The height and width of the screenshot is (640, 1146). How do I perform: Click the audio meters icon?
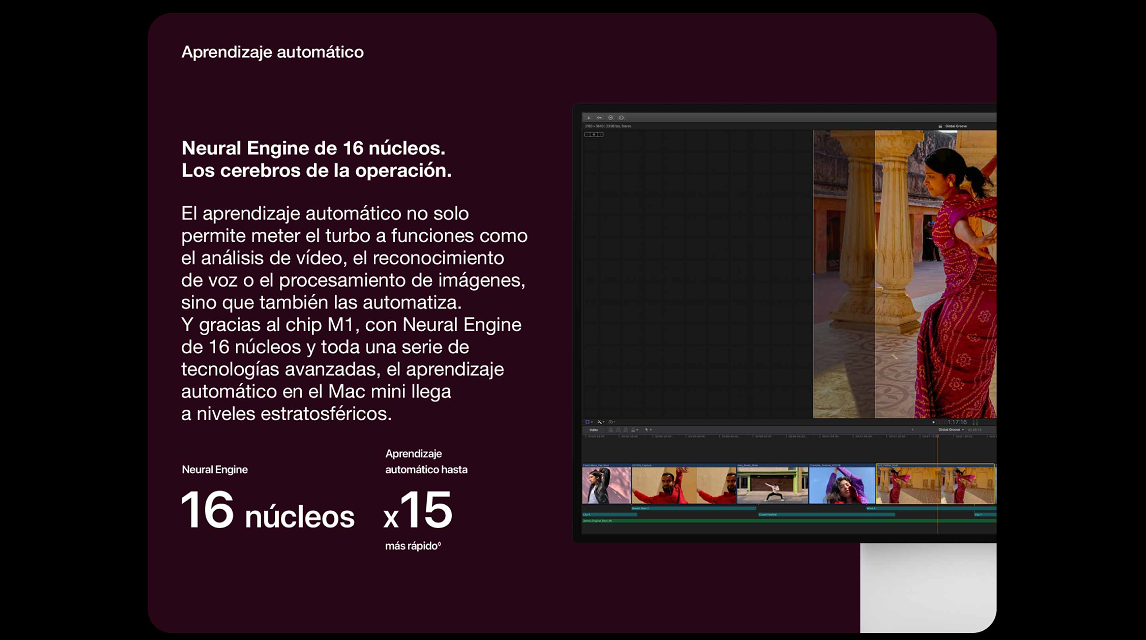[x=976, y=422]
